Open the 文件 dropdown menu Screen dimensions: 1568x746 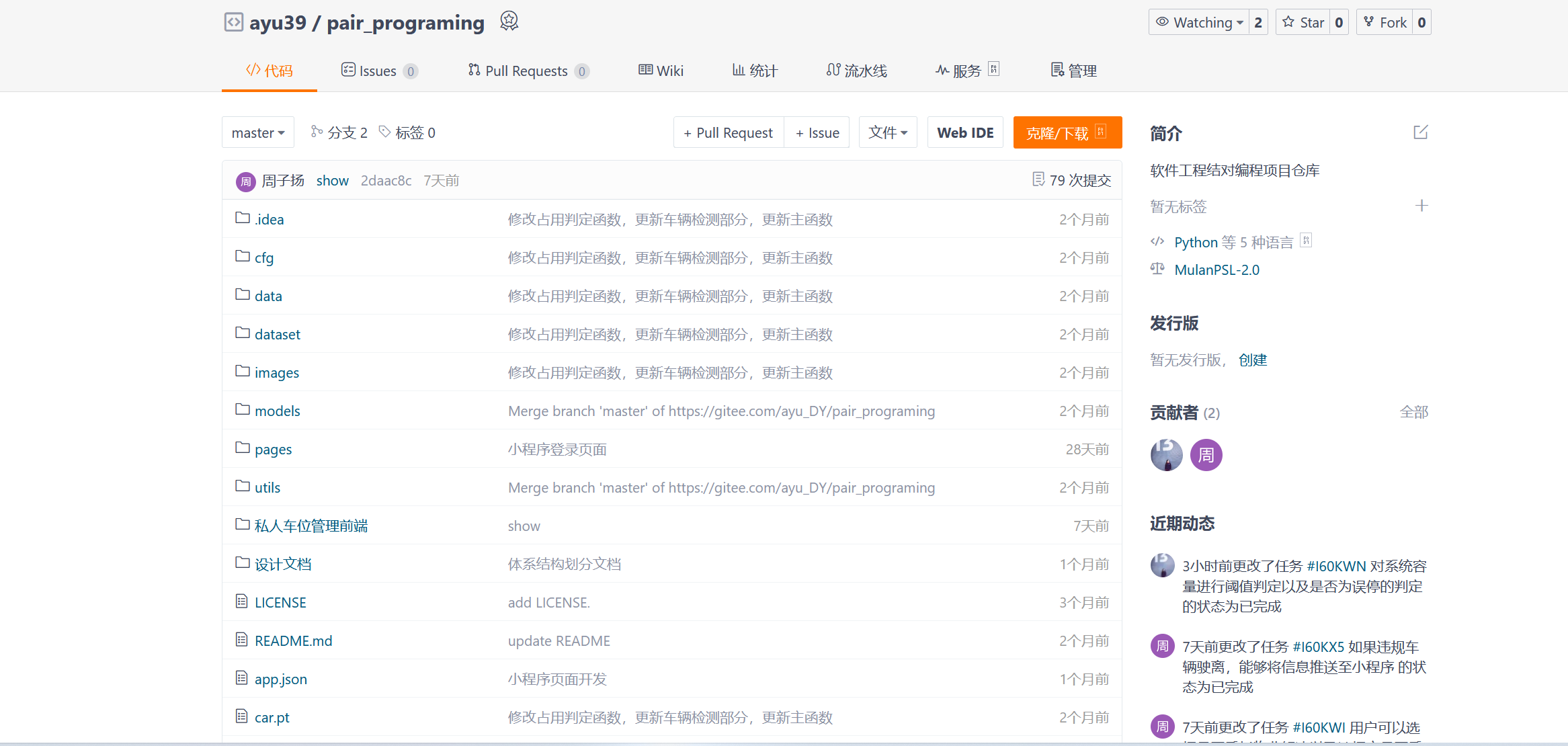click(x=887, y=132)
